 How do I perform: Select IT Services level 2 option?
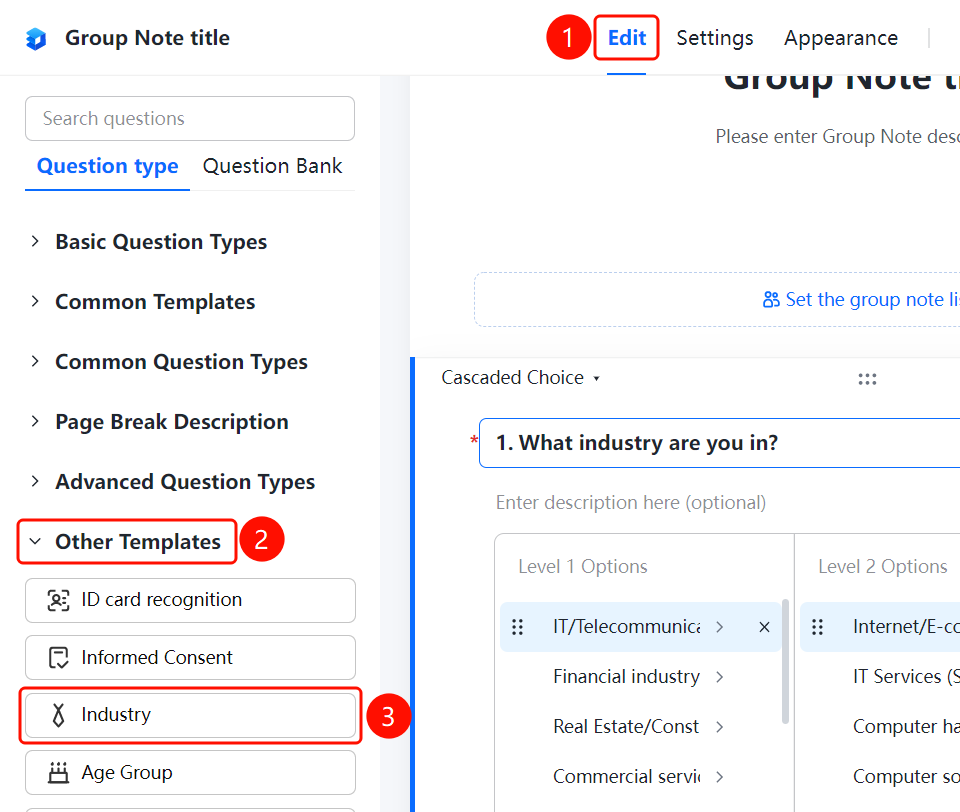coord(906,677)
